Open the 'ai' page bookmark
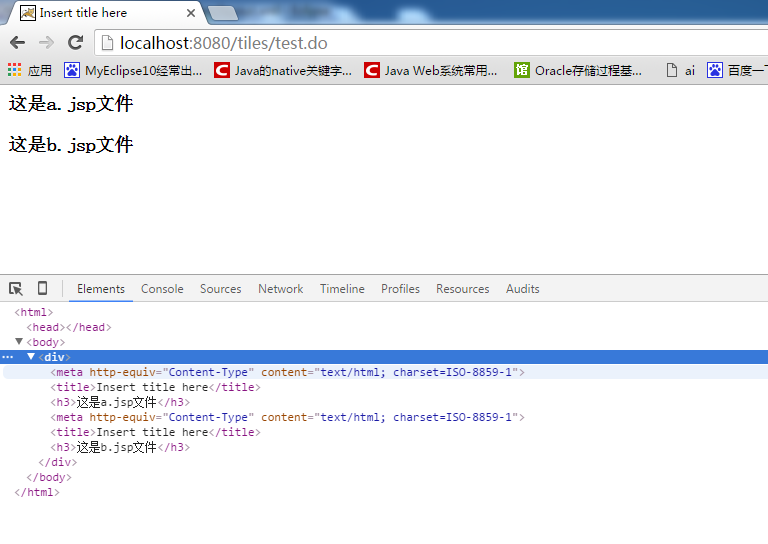This screenshot has height=544, width=768. click(681, 70)
